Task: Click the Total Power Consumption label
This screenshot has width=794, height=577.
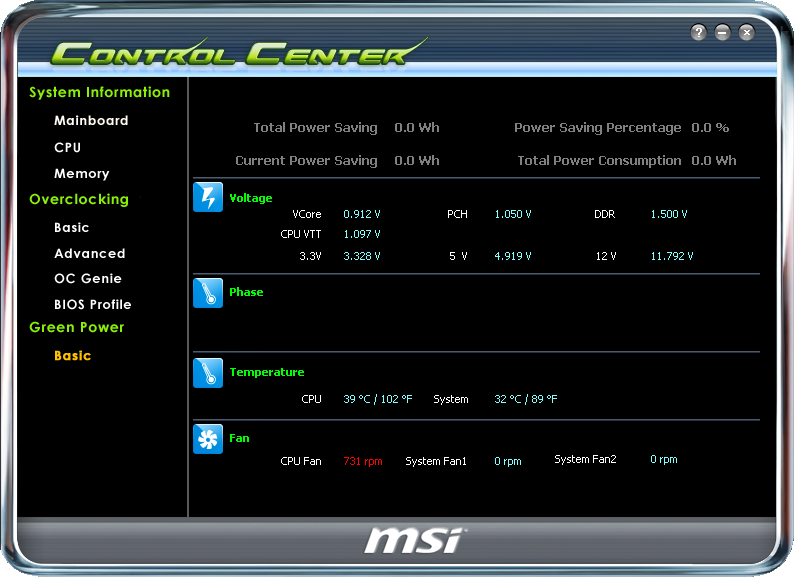Action: (599, 161)
